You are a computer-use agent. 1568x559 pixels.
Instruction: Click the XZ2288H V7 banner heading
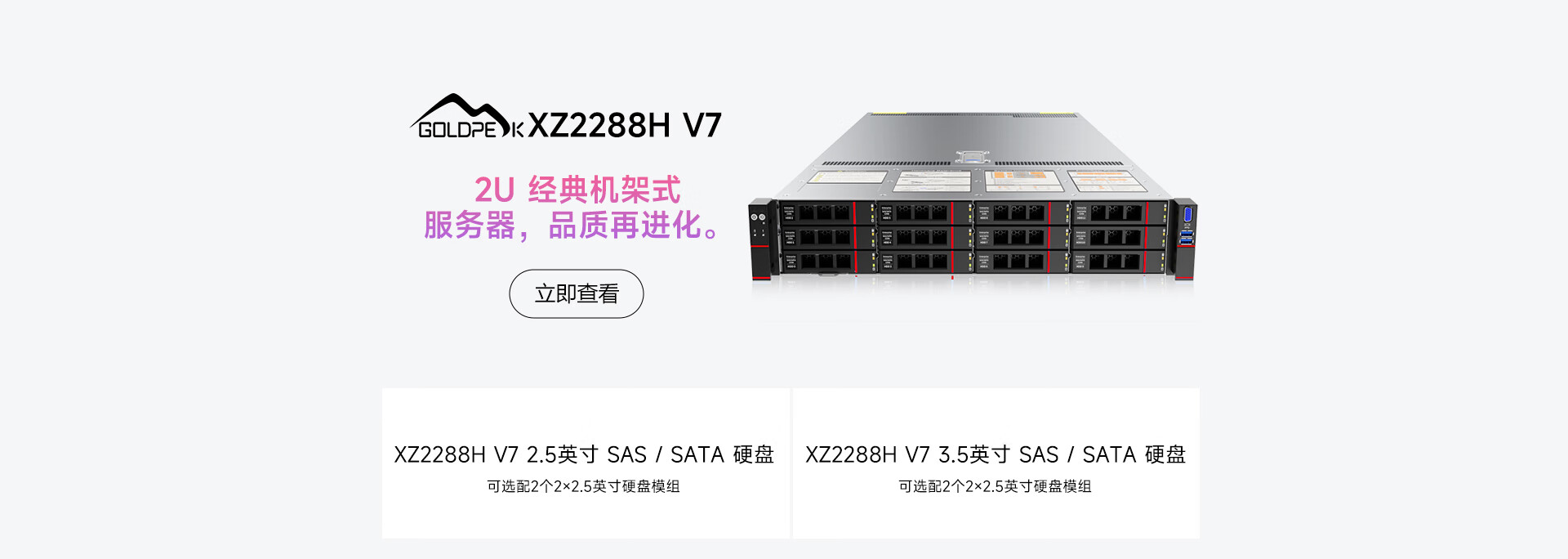tap(625, 125)
